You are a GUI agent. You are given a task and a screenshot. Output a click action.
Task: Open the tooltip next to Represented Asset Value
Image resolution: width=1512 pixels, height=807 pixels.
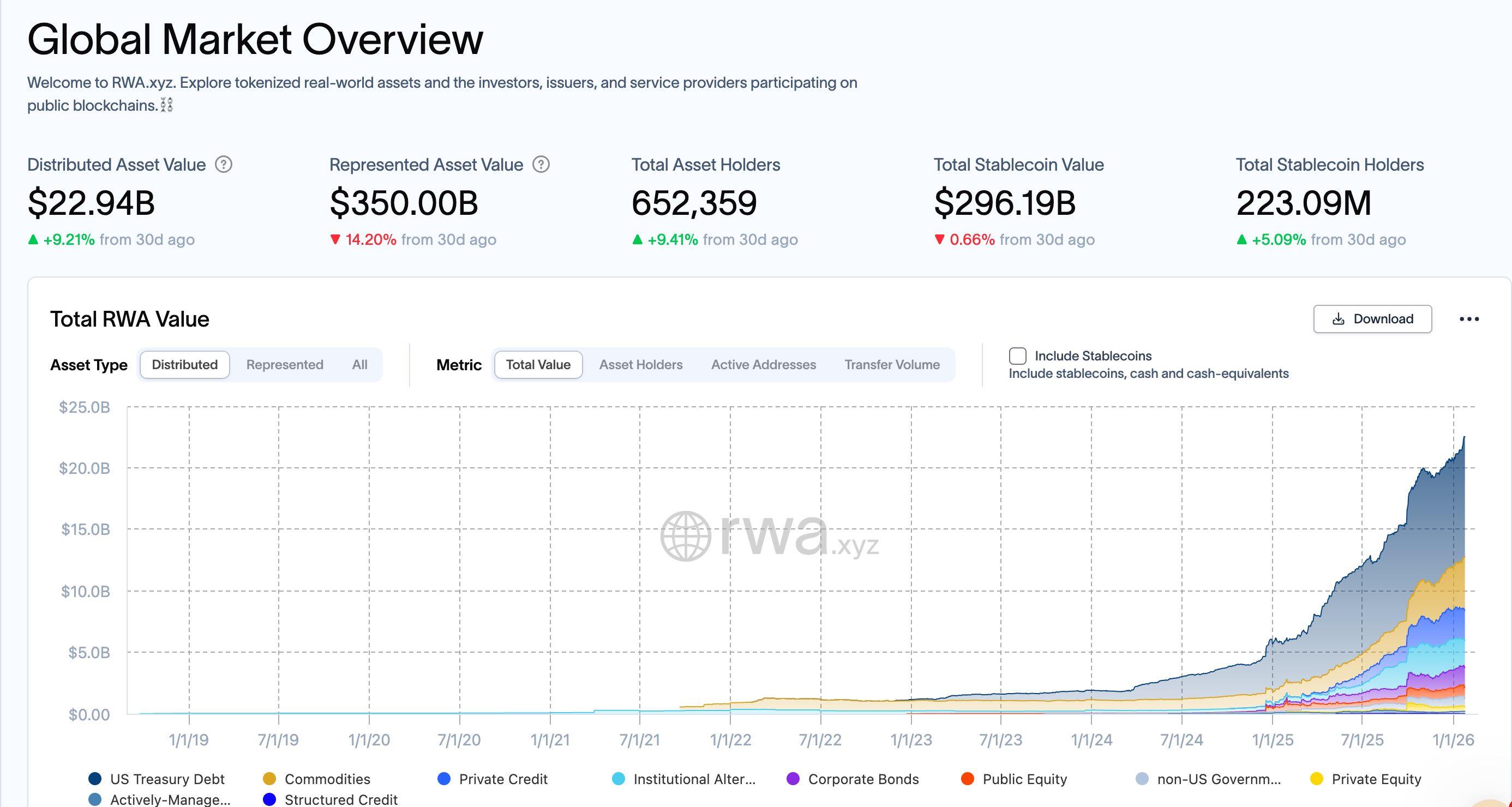541,165
